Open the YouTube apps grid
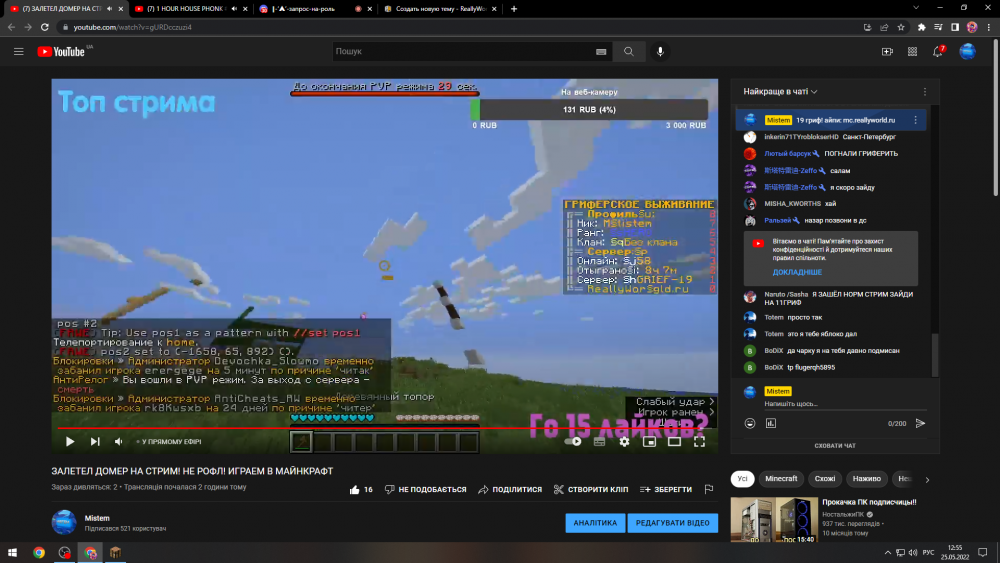This screenshot has width=1000, height=563. 913,52
